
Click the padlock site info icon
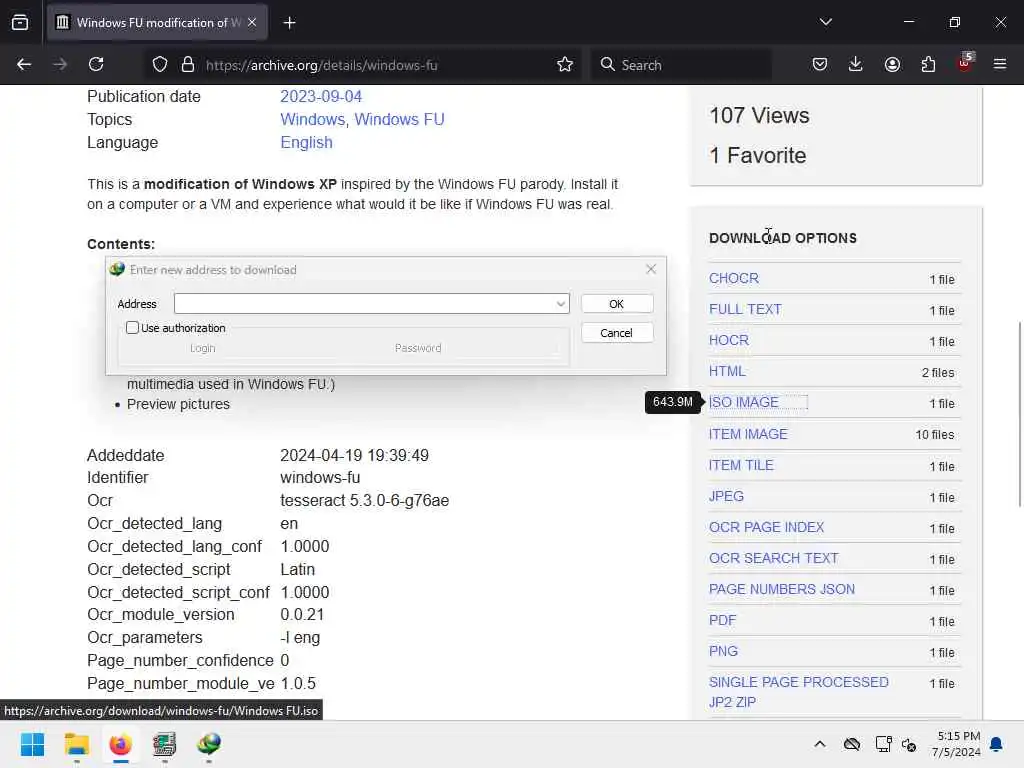click(188, 64)
